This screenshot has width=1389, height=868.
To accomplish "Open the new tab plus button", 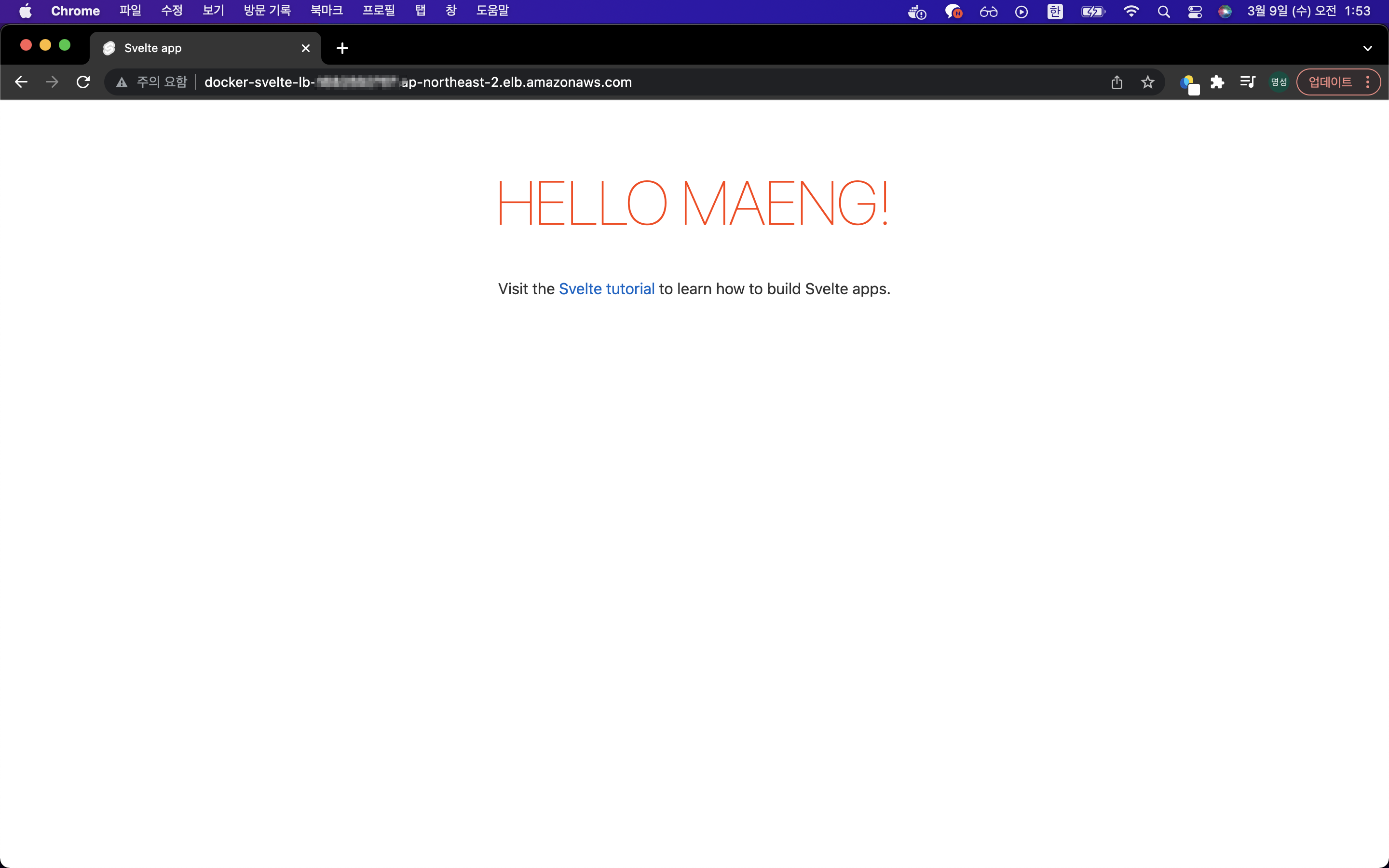I will (x=342, y=48).
